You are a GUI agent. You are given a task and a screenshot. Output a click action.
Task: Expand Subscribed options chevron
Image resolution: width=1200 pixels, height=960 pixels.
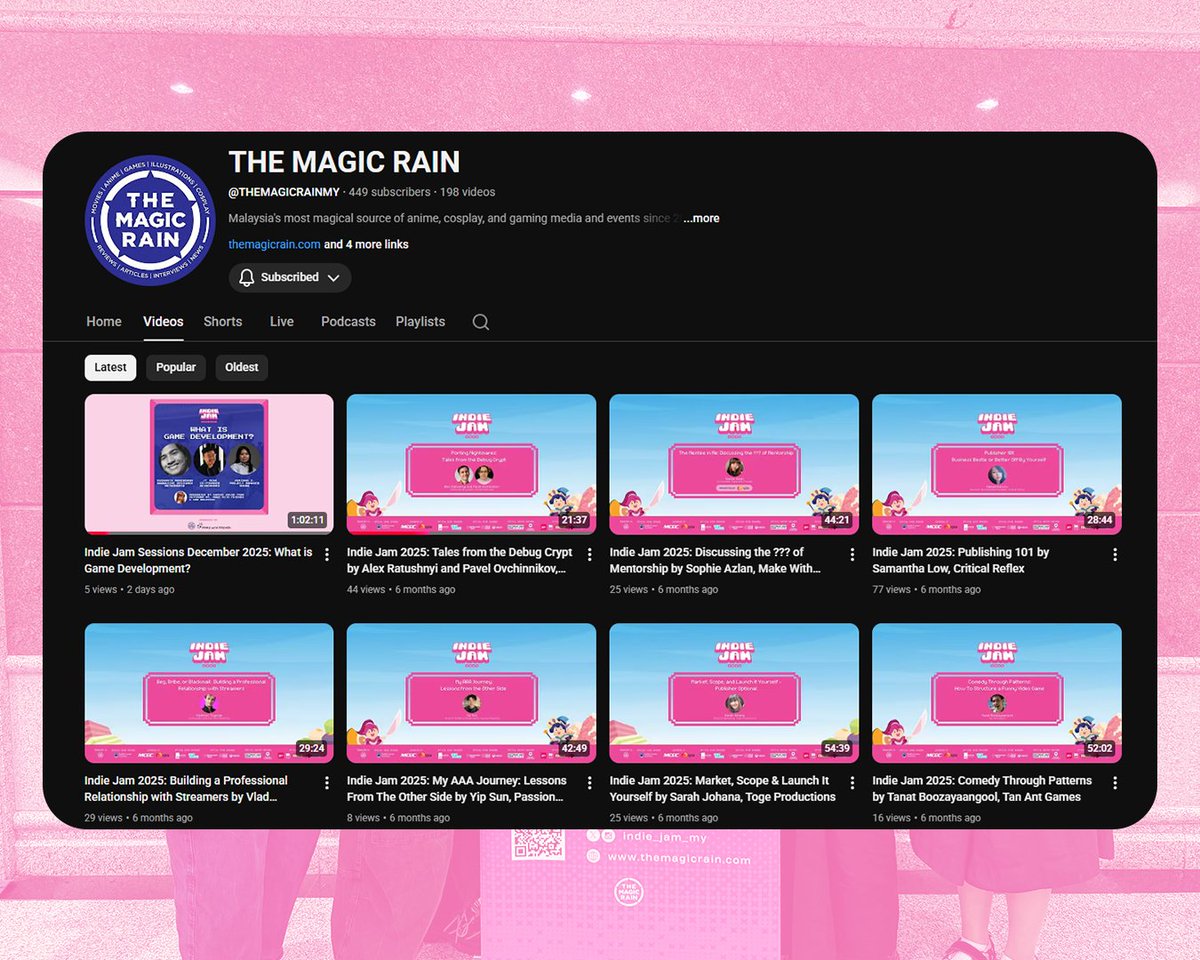click(x=333, y=277)
